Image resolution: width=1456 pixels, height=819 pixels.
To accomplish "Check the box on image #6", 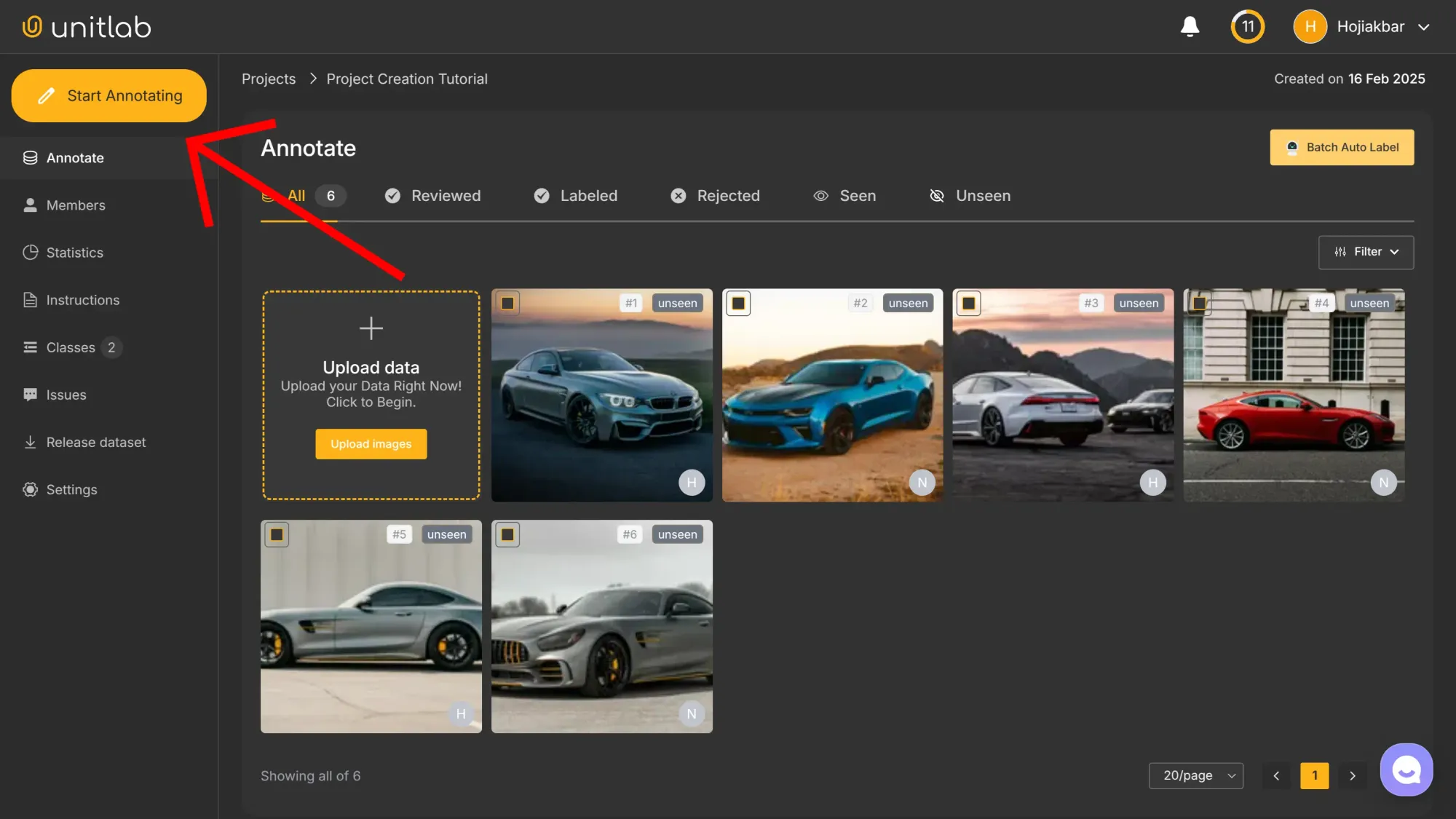I will pos(507,534).
